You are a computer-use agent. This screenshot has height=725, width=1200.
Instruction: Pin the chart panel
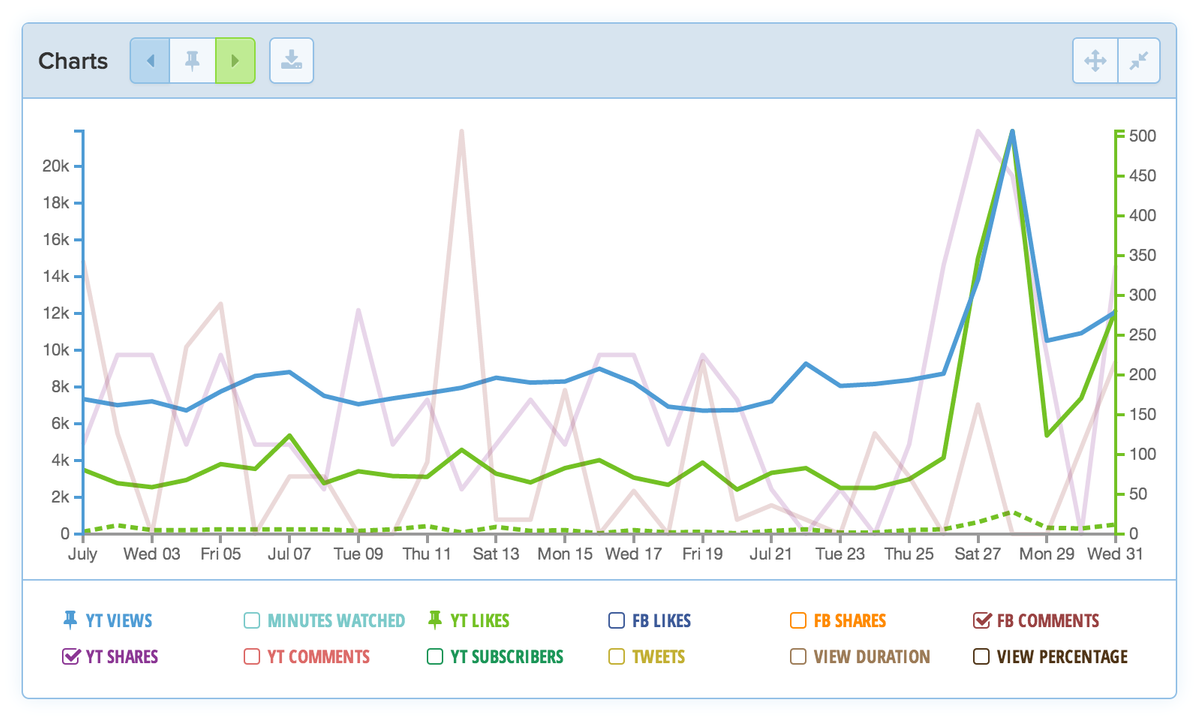[192, 60]
